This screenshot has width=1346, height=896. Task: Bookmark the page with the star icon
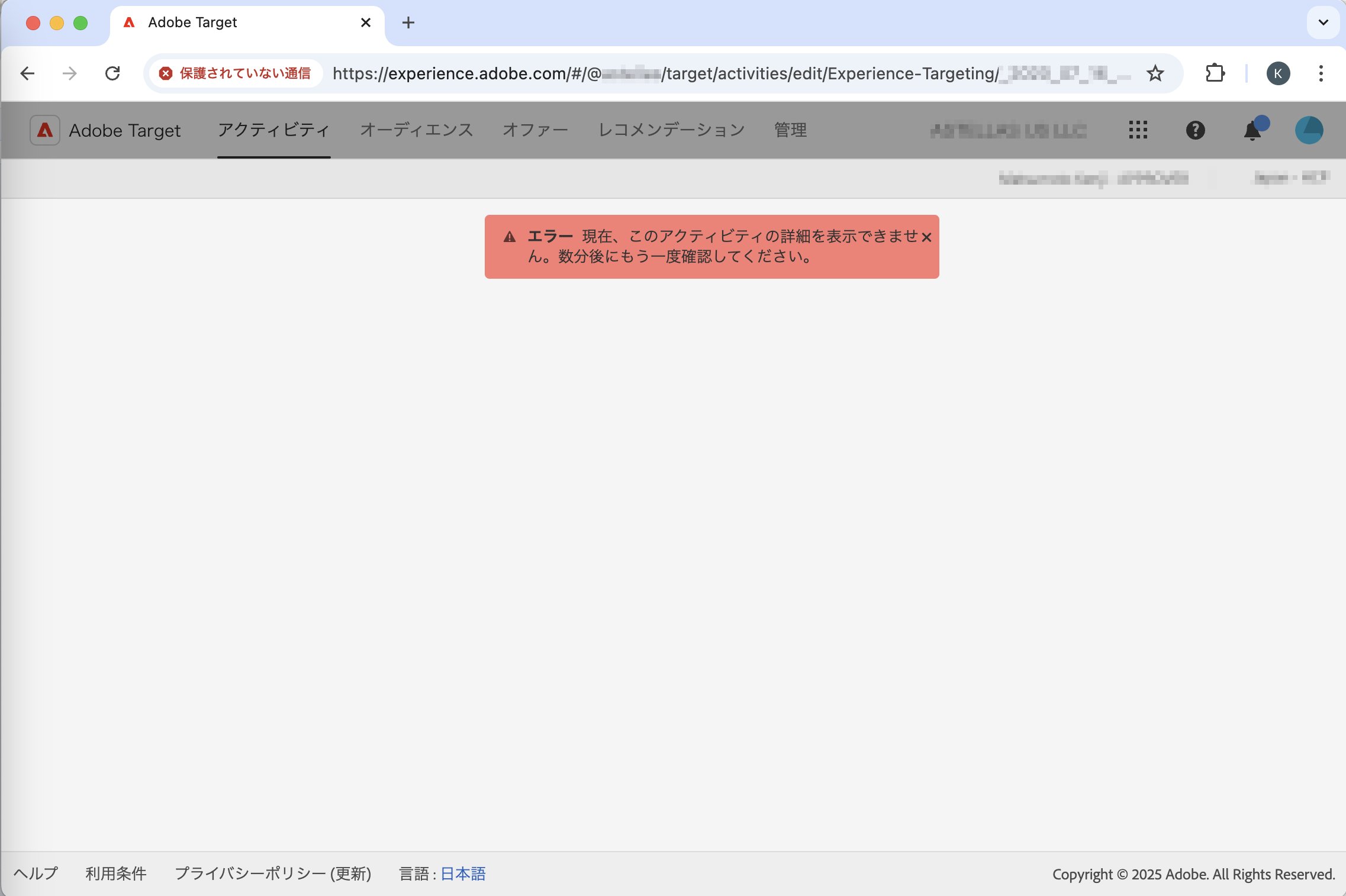pyautogui.click(x=1154, y=73)
